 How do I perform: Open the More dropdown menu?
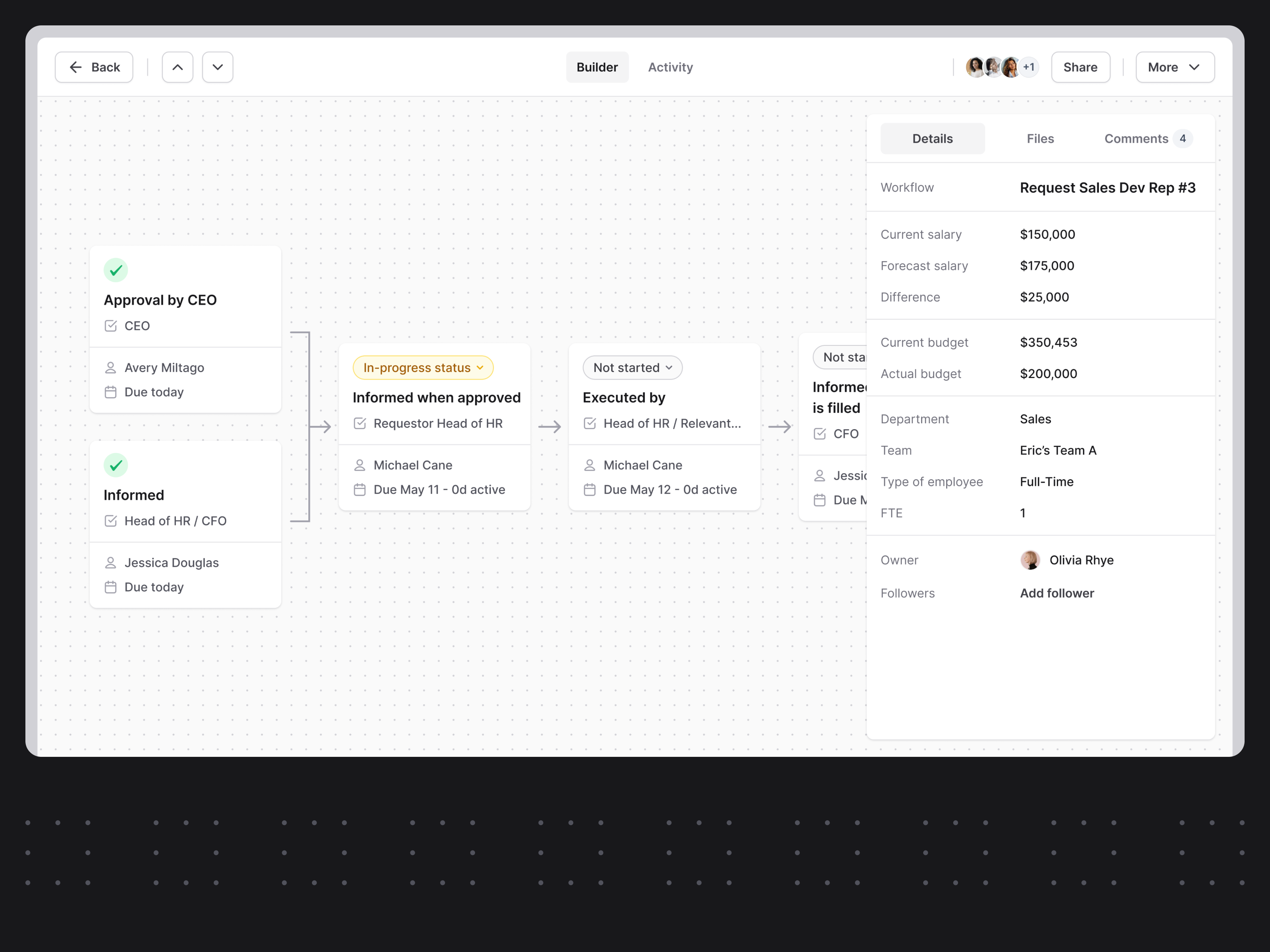1175,67
